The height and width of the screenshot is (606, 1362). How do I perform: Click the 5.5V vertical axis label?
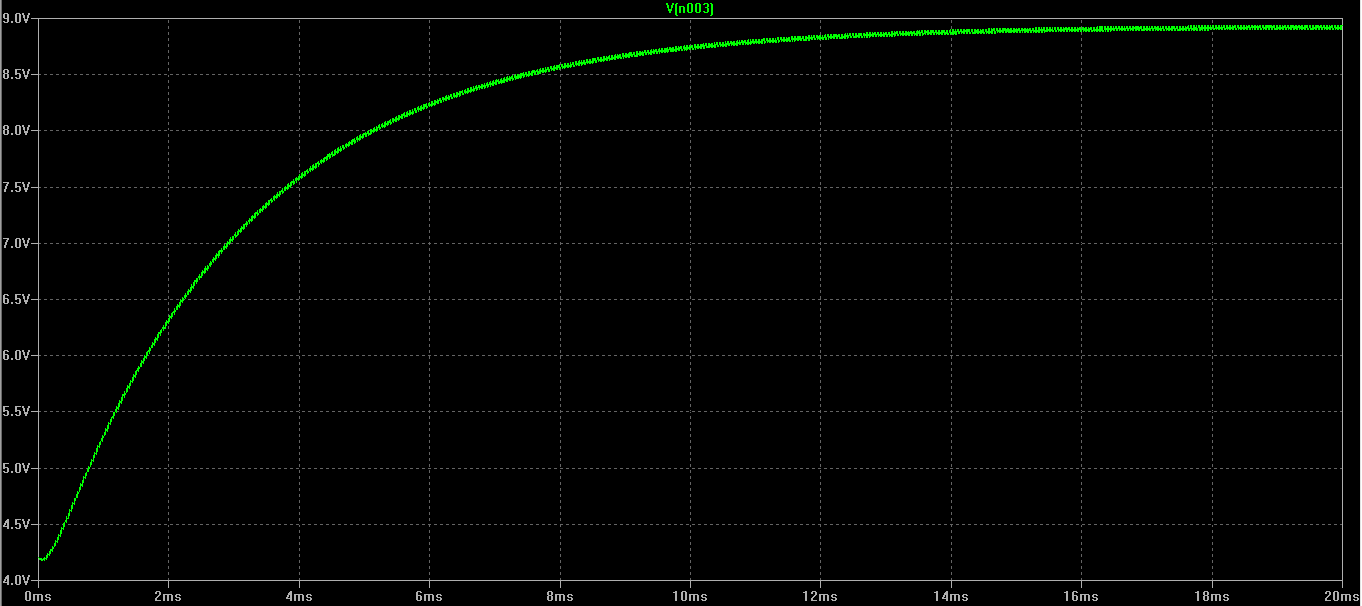(16, 412)
